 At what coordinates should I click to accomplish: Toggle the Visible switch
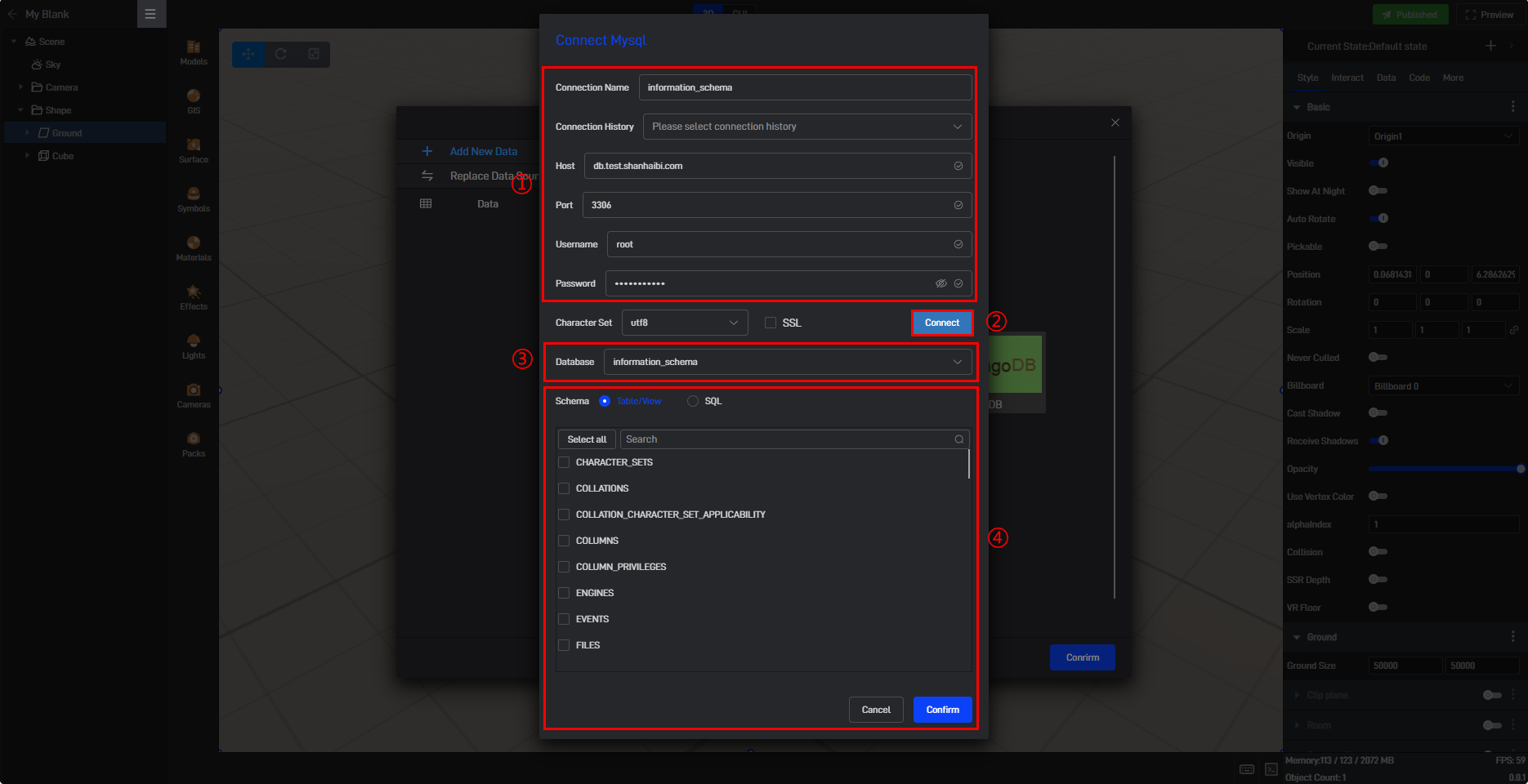tap(1378, 163)
